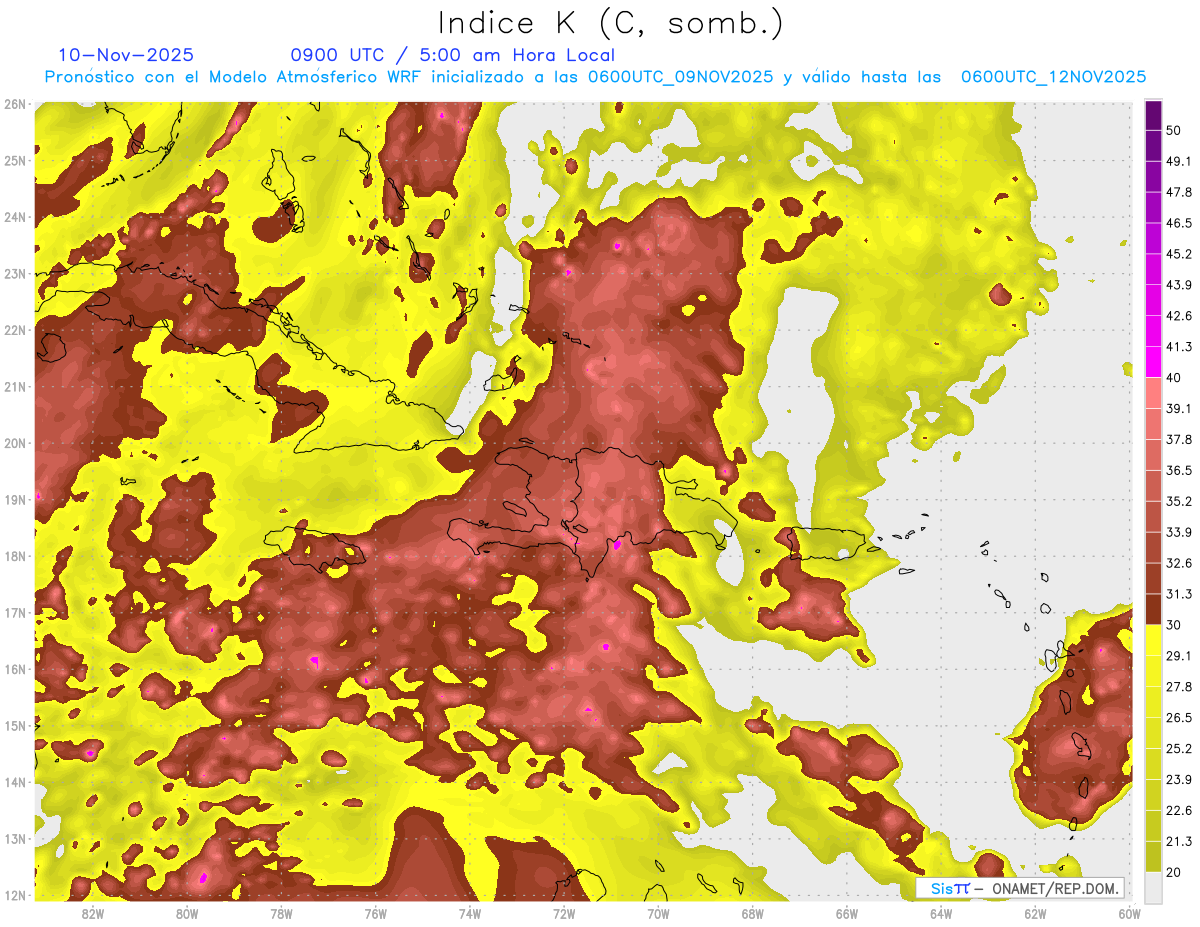Click the '31.3' colorbar value
This screenshot has height=927, width=1200.
(1179, 594)
